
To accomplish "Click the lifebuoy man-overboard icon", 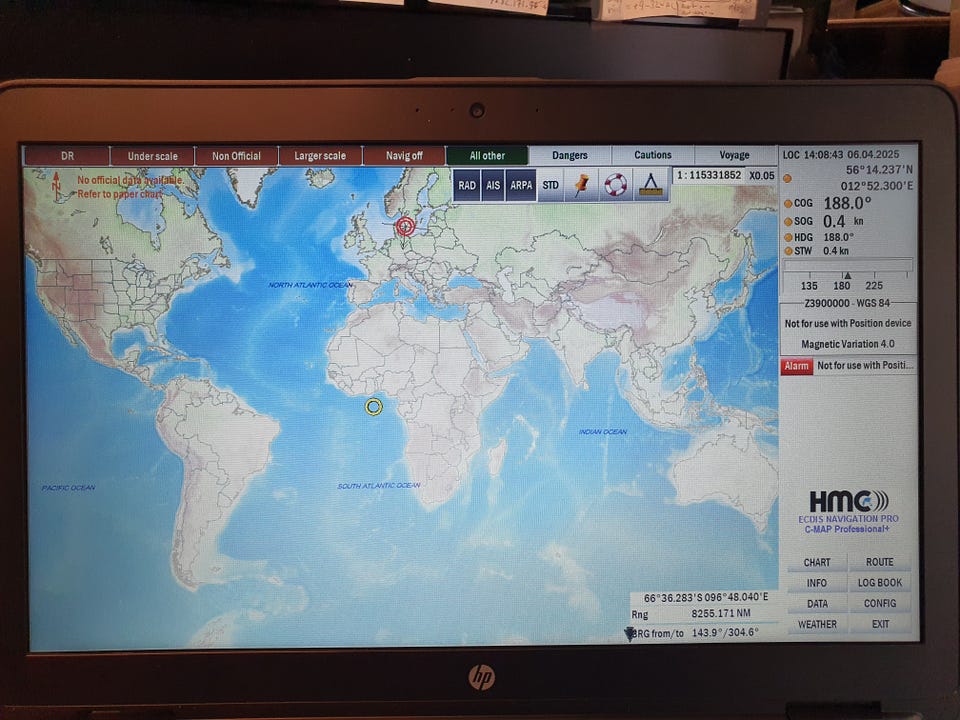I will (615, 184).
